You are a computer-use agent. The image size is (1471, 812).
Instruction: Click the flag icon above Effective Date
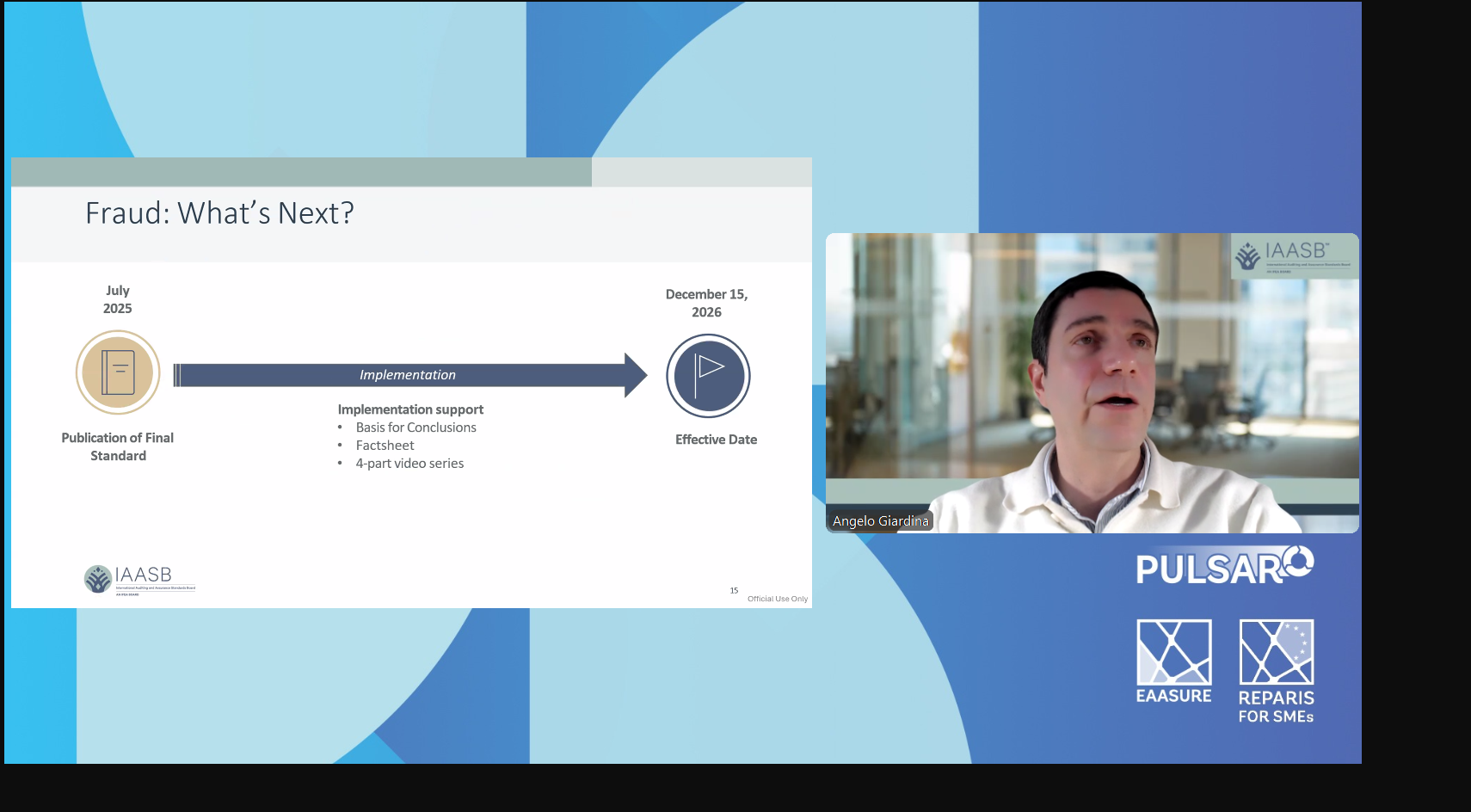coord(708,376)
